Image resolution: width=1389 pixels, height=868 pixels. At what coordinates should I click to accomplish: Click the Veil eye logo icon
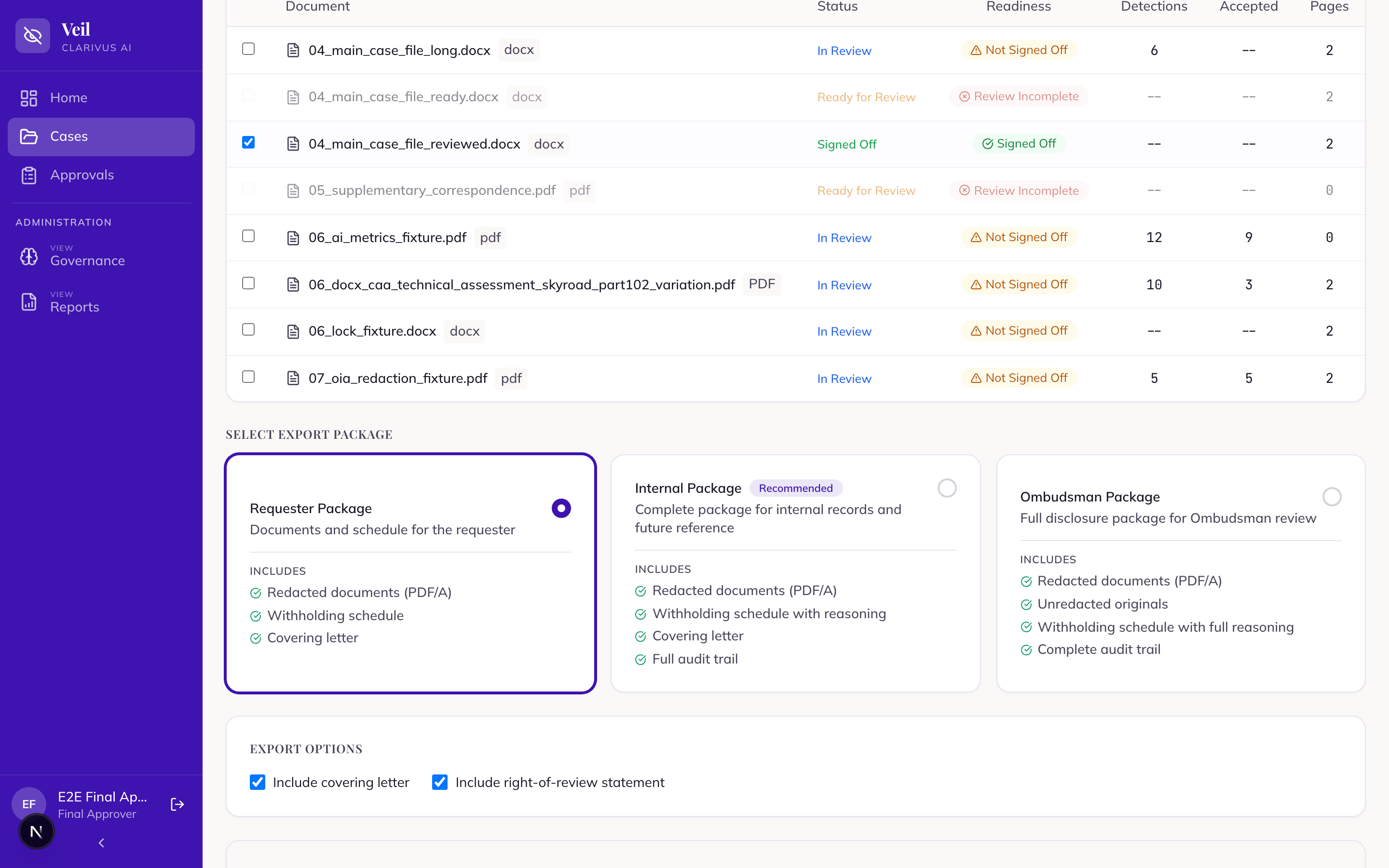coord(33,36)
